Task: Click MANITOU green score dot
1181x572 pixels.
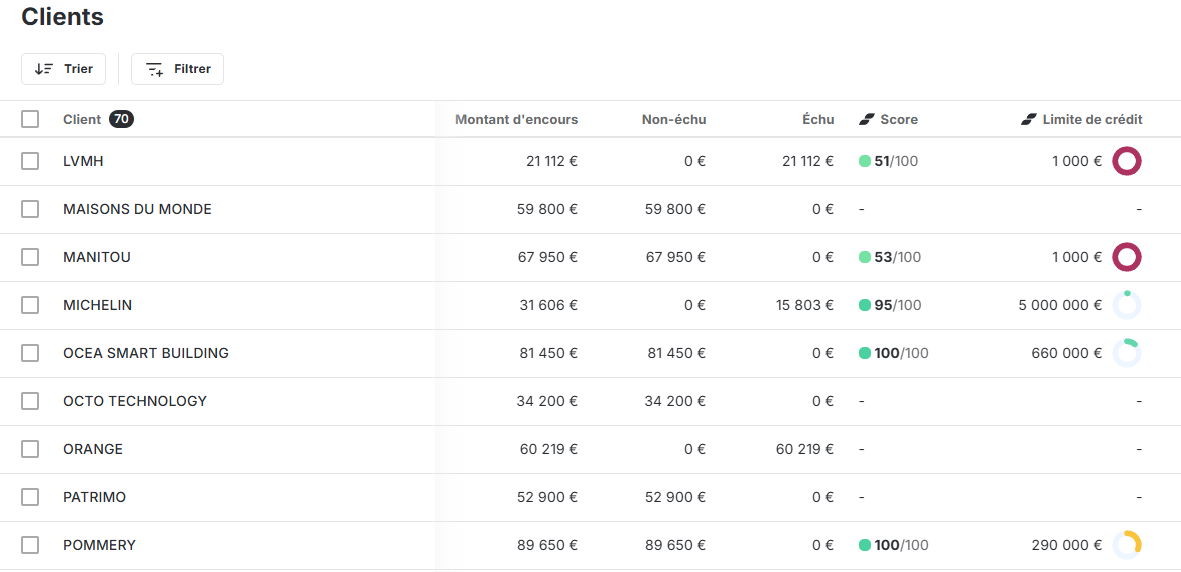Action: tap(865, 257)
